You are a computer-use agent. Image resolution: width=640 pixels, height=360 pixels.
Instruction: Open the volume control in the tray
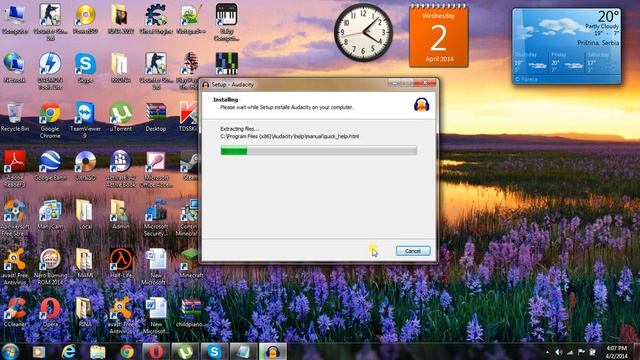[x=558, y=352]
